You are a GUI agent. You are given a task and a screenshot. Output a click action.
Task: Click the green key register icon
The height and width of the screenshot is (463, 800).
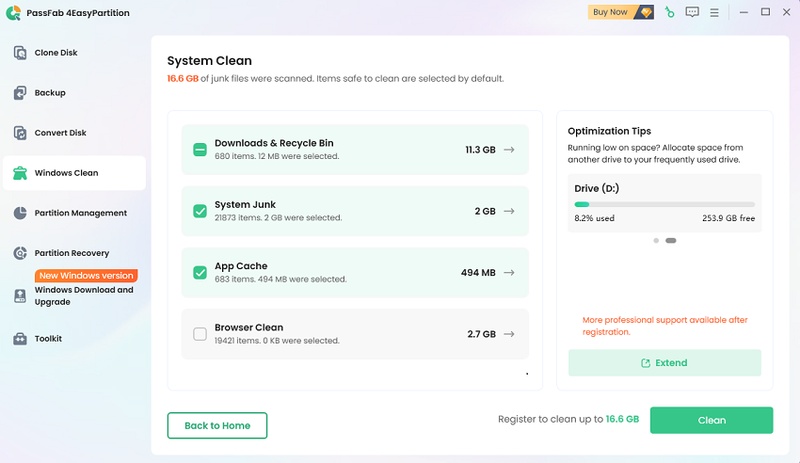(669, 12)
